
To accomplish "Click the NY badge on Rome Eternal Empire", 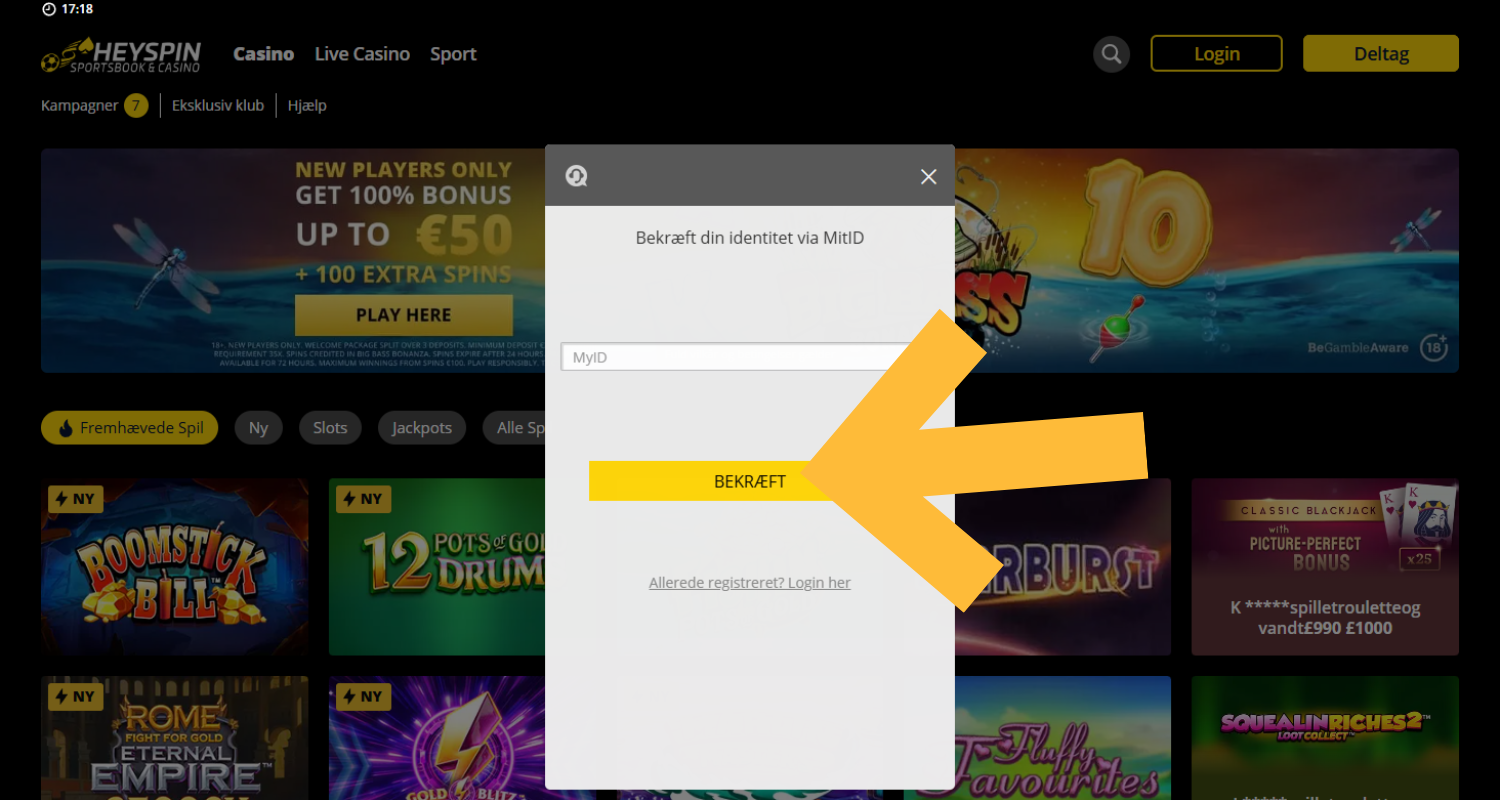I will (76, 697).
